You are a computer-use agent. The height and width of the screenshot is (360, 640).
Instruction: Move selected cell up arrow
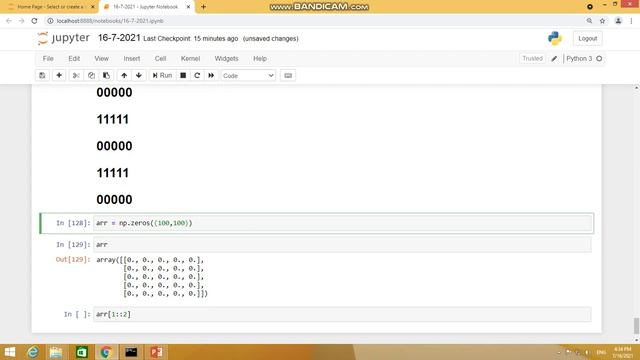pos(124,76)
